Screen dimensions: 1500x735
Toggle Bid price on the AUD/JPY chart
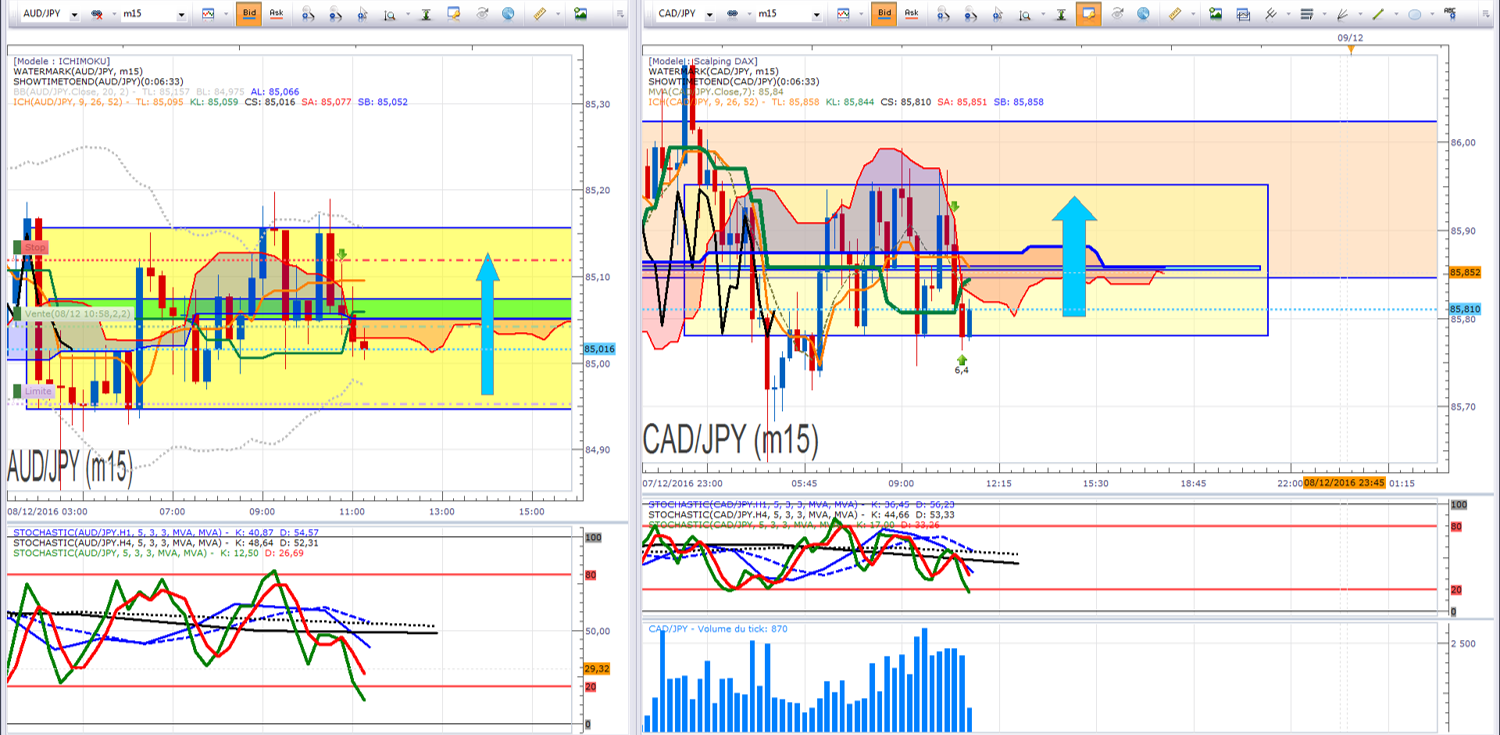coord(248,14)
